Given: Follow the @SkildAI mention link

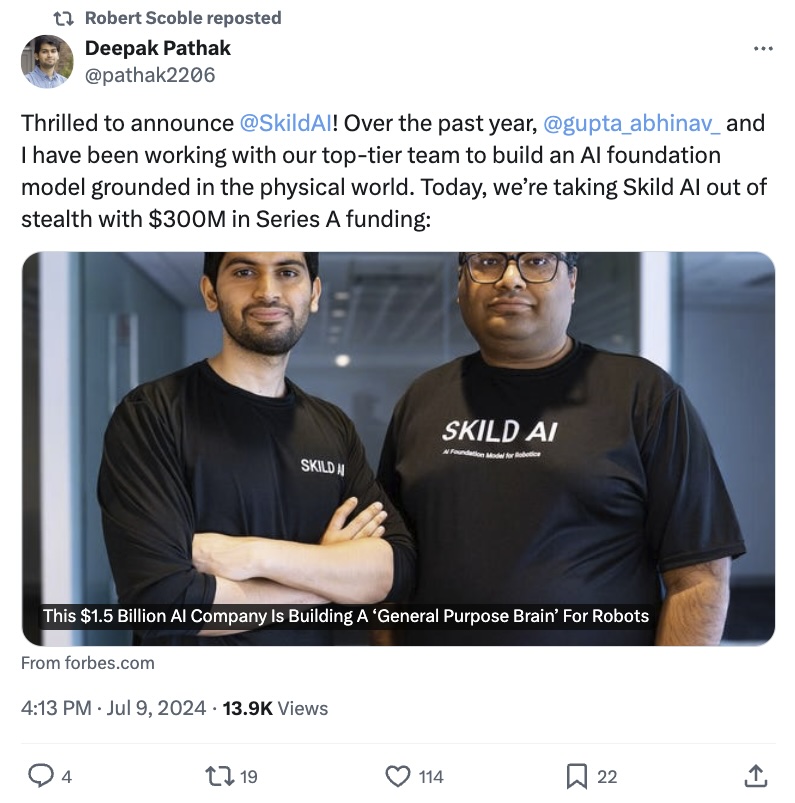Looking at the screenshot, I should 286,123.
